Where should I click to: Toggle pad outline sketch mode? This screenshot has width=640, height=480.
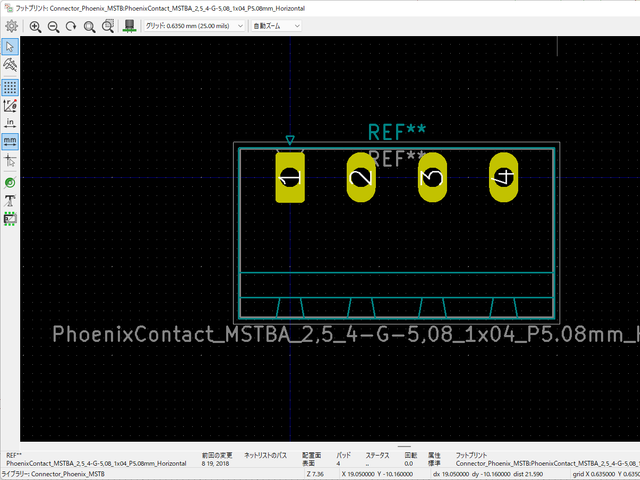(x=10, y=183)
